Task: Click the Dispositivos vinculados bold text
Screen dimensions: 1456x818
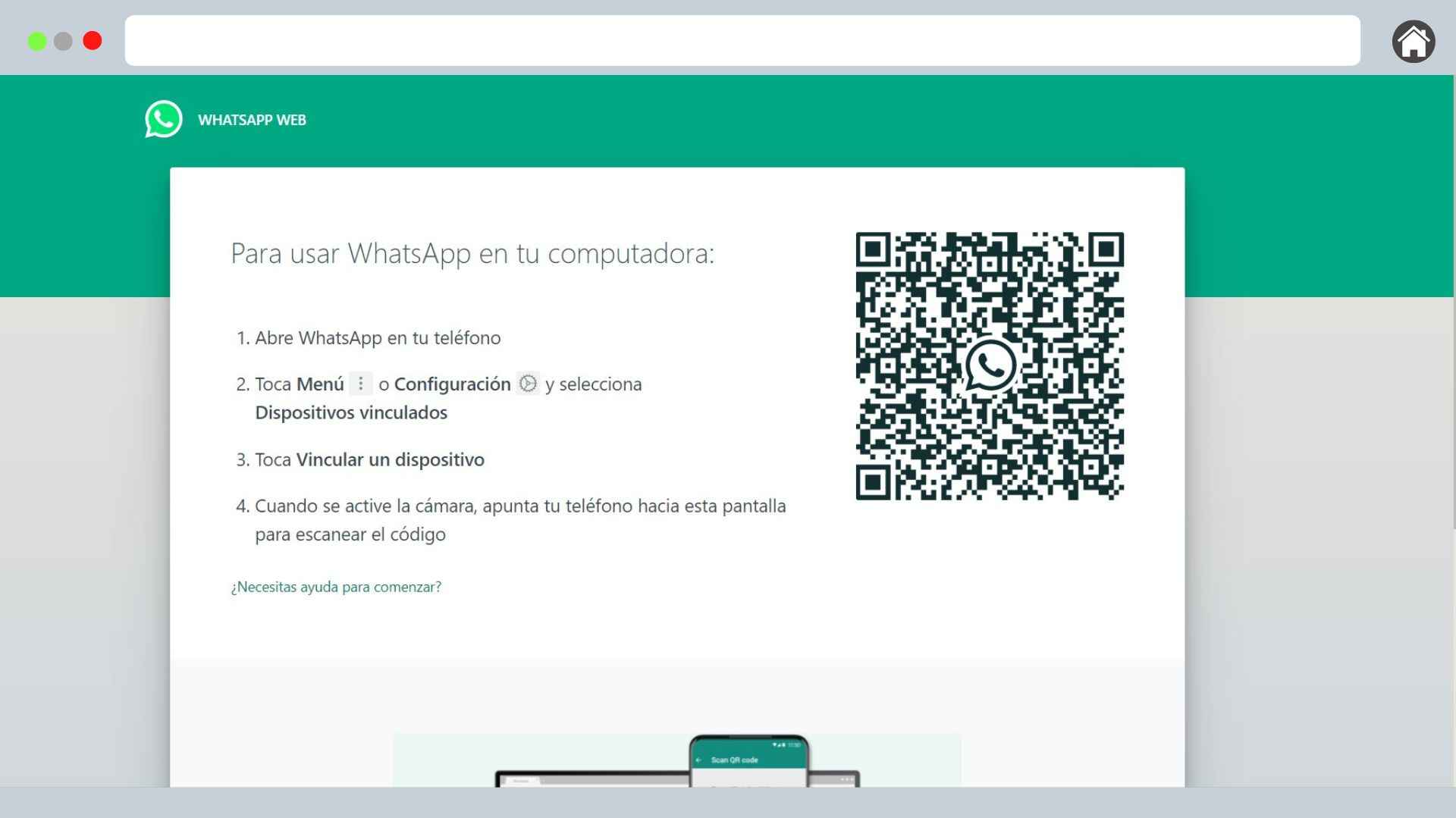Action: coord(351,413)
